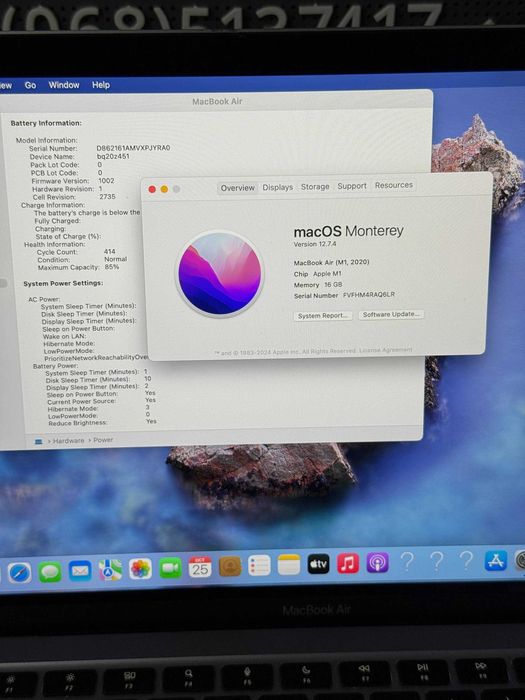Screen dimensions: 525x700
Task: Click the Charge Information label
Action: 53,205
